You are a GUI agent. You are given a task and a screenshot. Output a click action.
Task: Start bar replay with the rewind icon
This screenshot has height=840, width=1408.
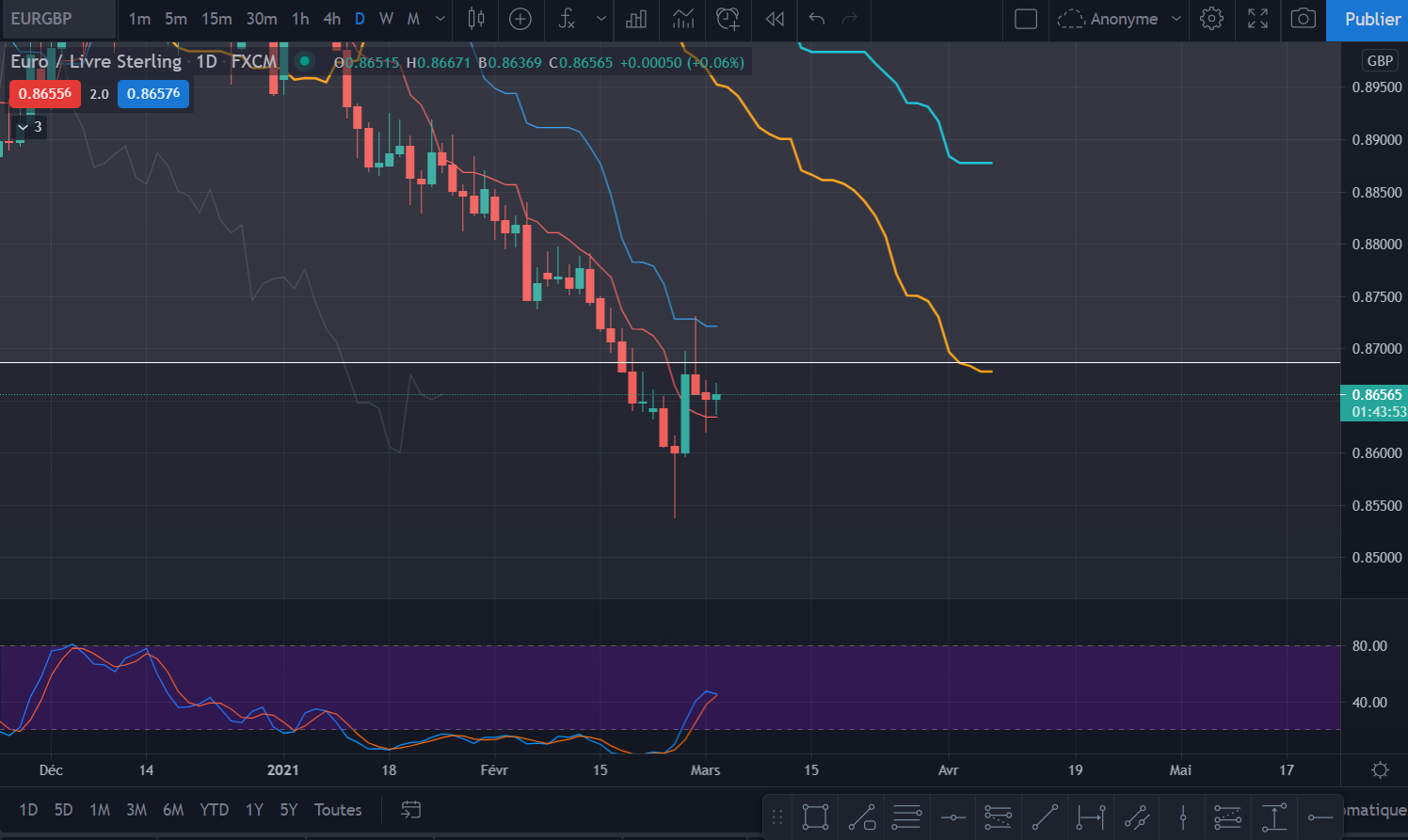pyautogui.click(x=775, y=19)
